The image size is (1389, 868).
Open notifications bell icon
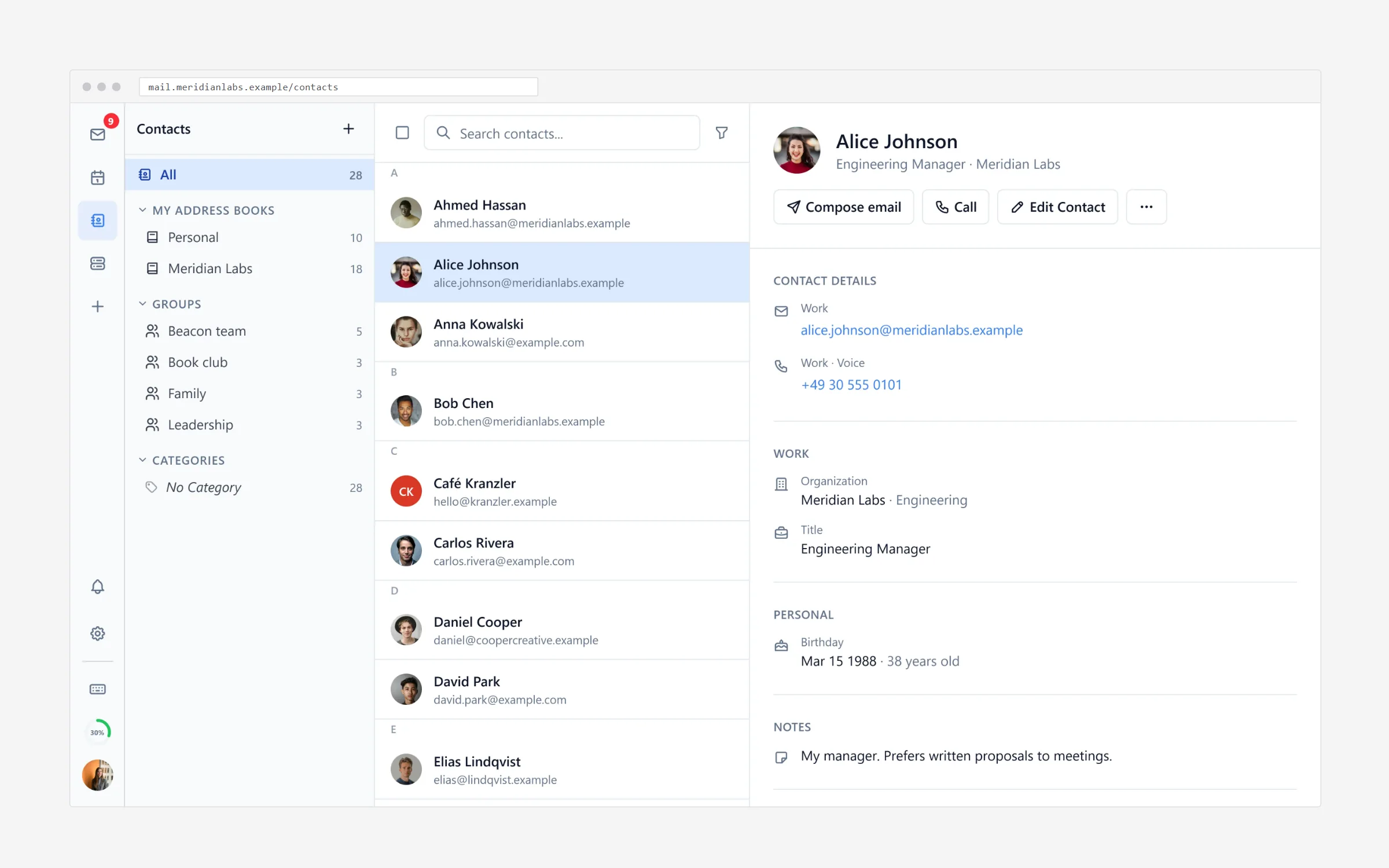coord(98,587)
